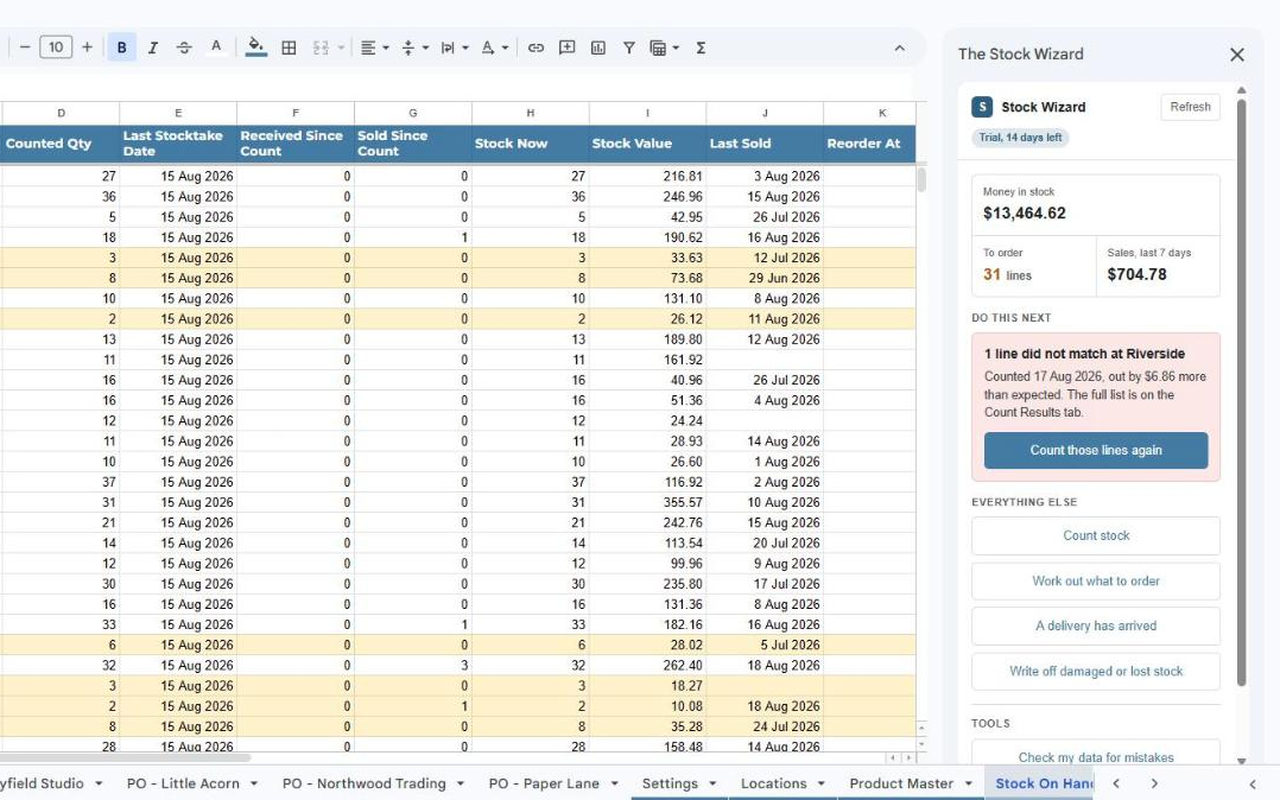Open Product Master tab menu arrow
The height and width of the screenshot is (800, 1280).
coord(967,783)
